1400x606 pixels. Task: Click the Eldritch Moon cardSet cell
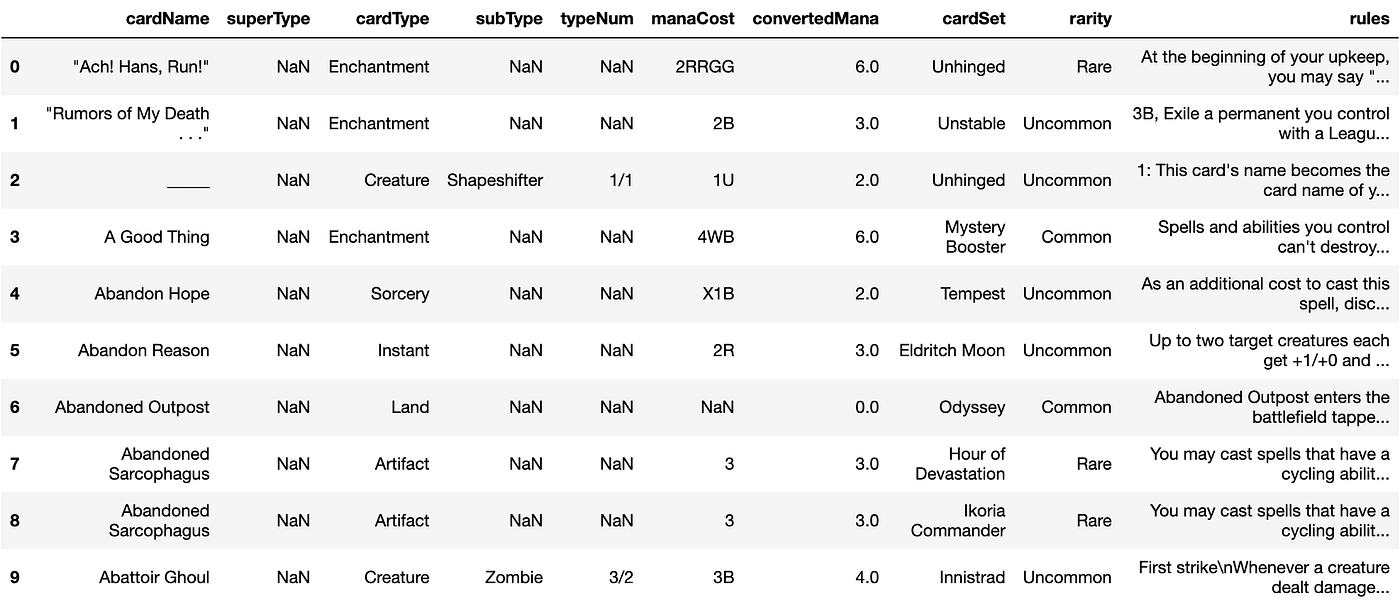click(952, 350)
